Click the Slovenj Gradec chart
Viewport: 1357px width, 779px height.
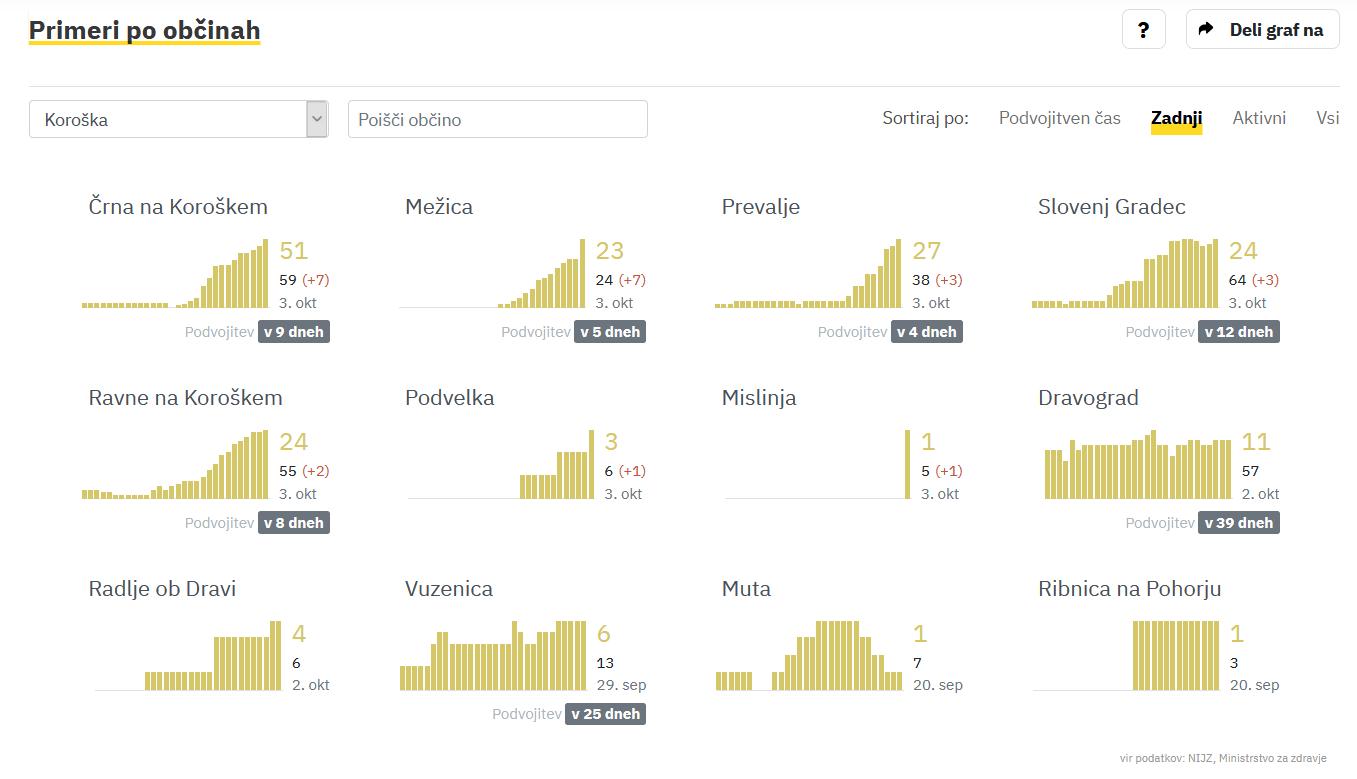point(1125,275)
